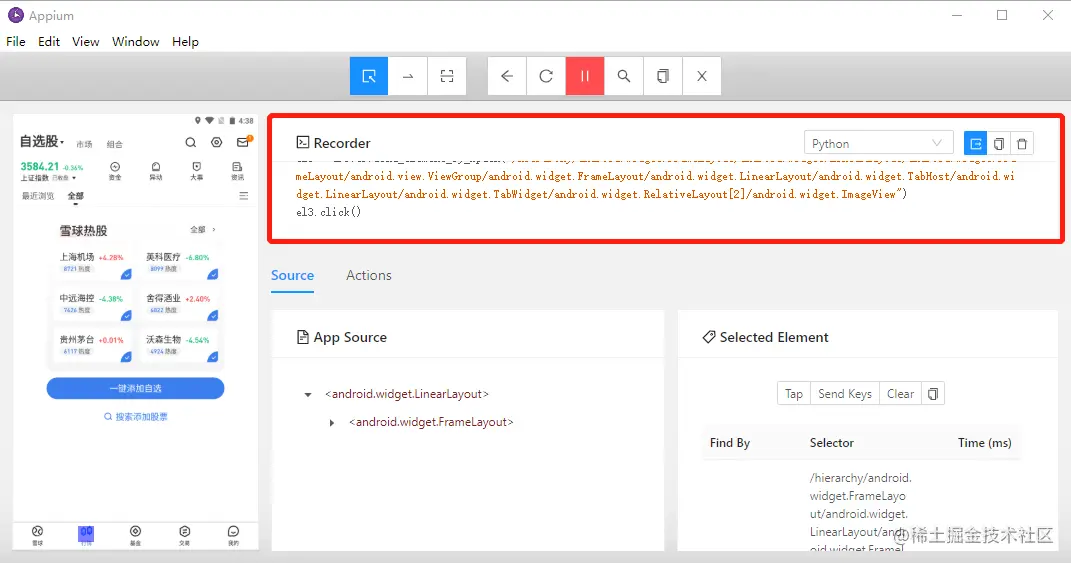Screen dimensions: 1071x563
Task: Activate the Select Elements mode tool
Action: point(369,76)
